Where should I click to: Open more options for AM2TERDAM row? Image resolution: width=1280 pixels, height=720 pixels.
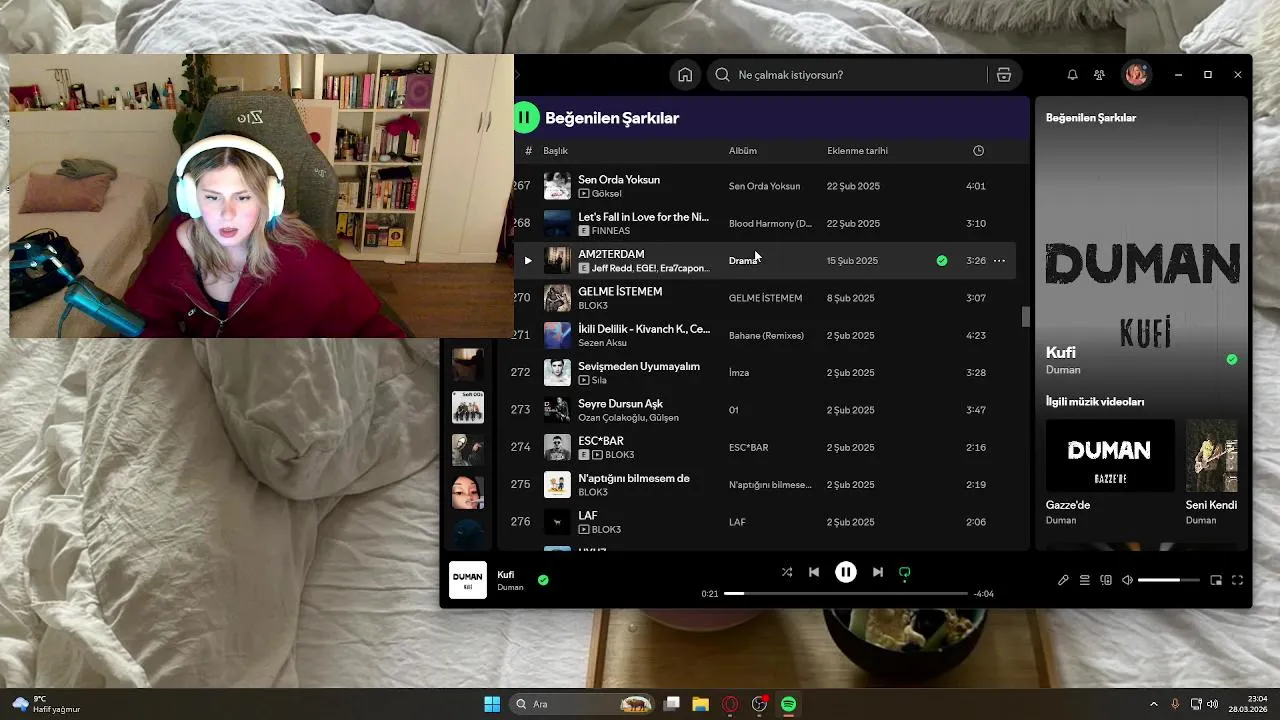point(999,261)
